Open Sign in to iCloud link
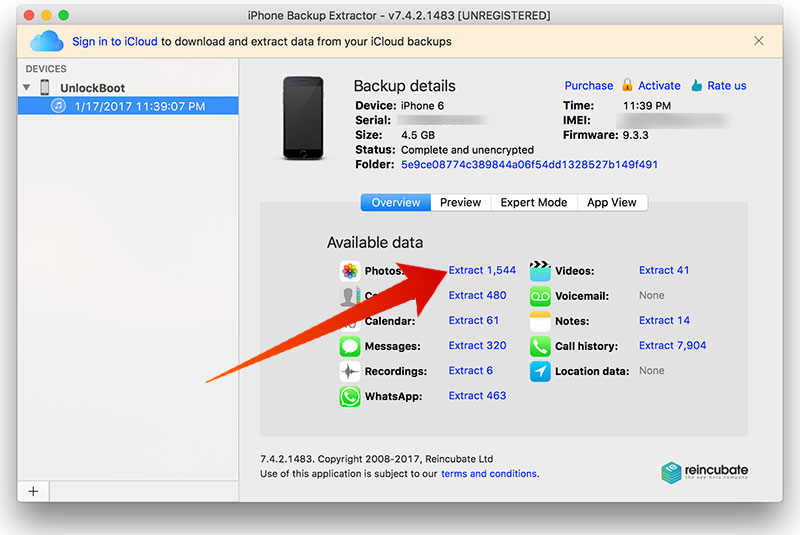800x535 pixels. click(115, 41)
